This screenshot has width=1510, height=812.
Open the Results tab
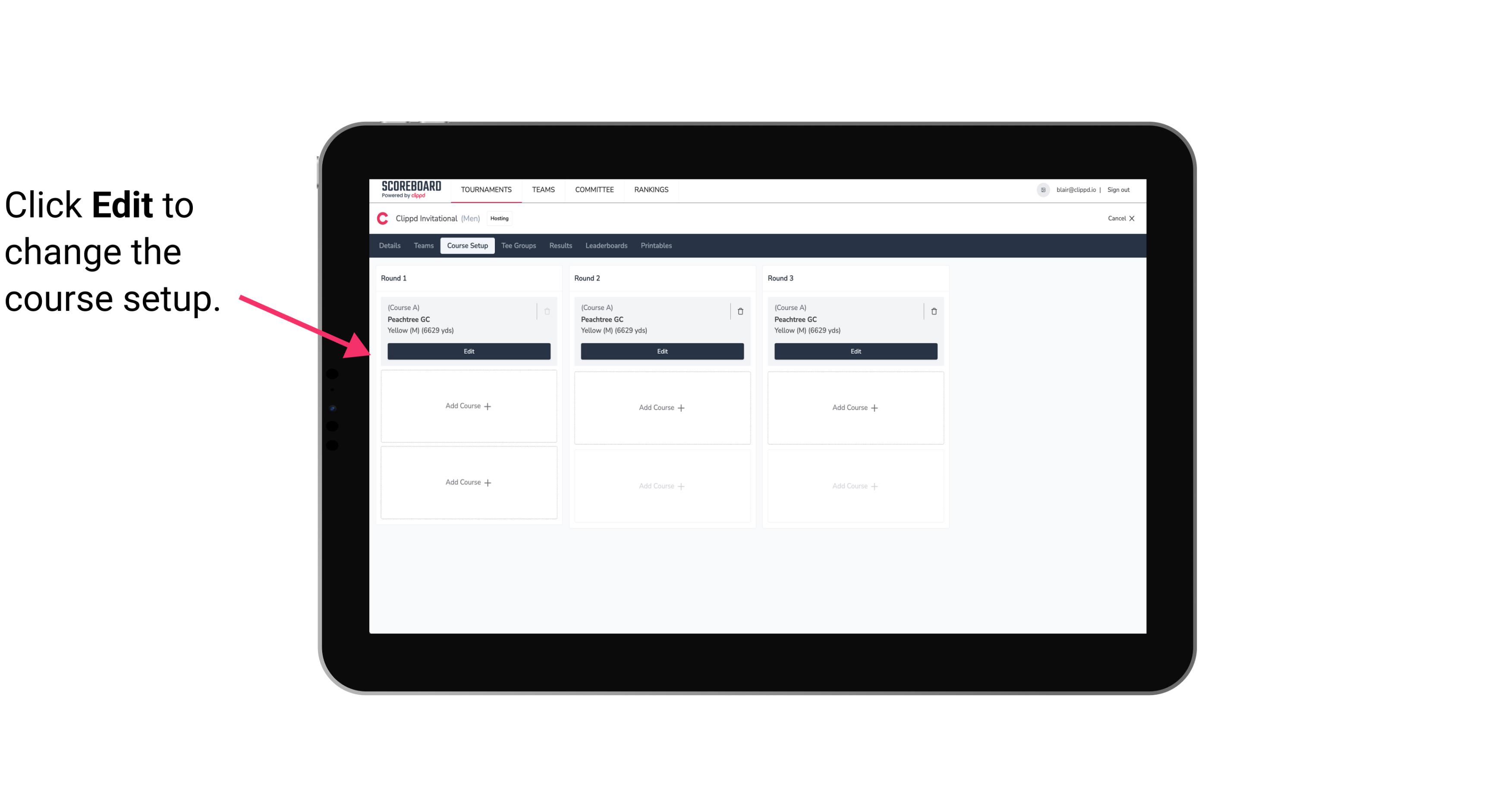(561, 245)
